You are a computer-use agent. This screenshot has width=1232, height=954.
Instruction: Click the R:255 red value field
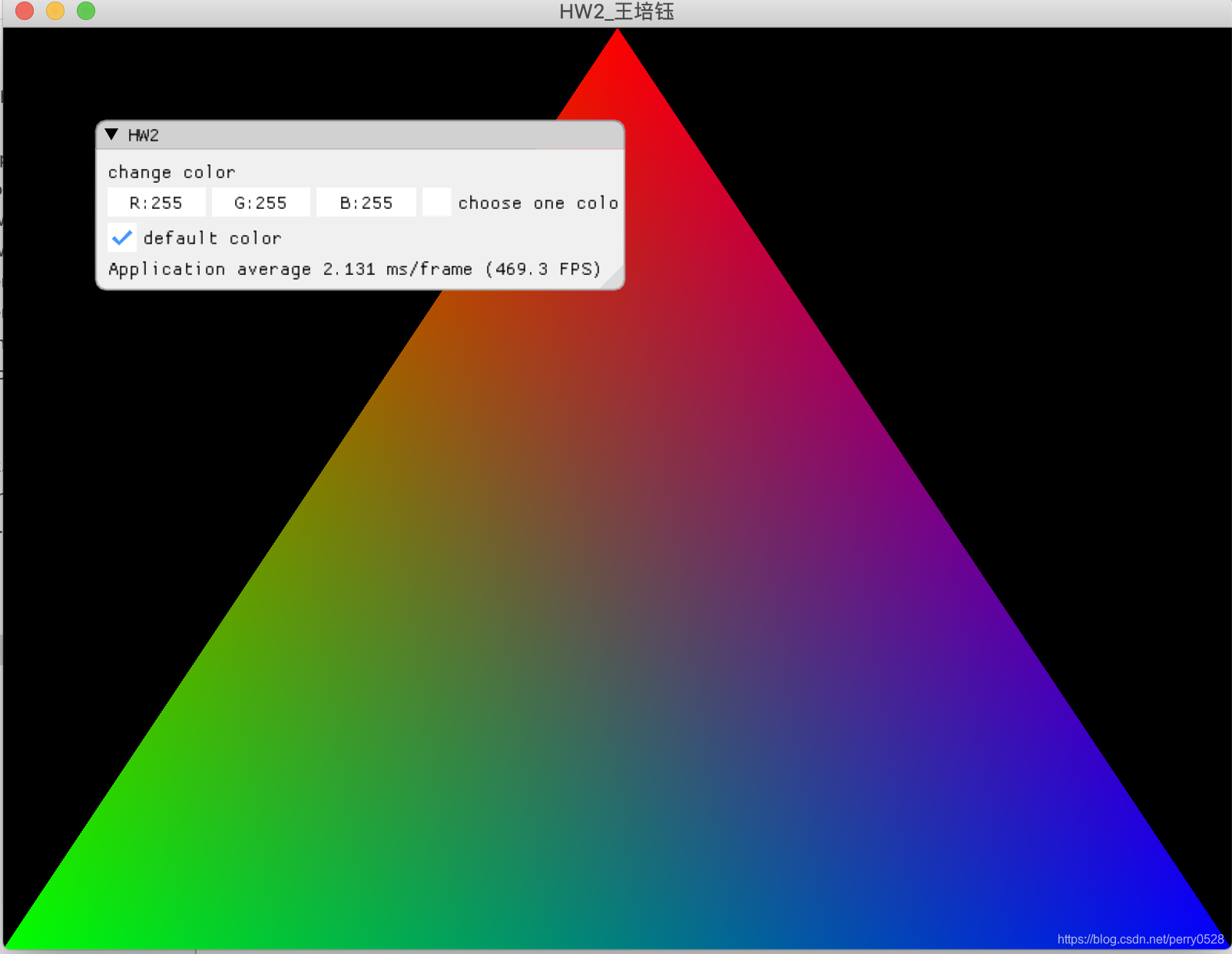[x=157, y=203]
